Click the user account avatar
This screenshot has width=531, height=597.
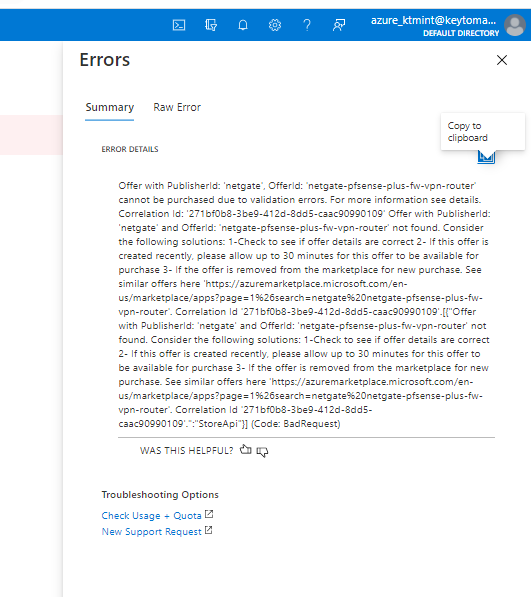click(x=515, y=25)
